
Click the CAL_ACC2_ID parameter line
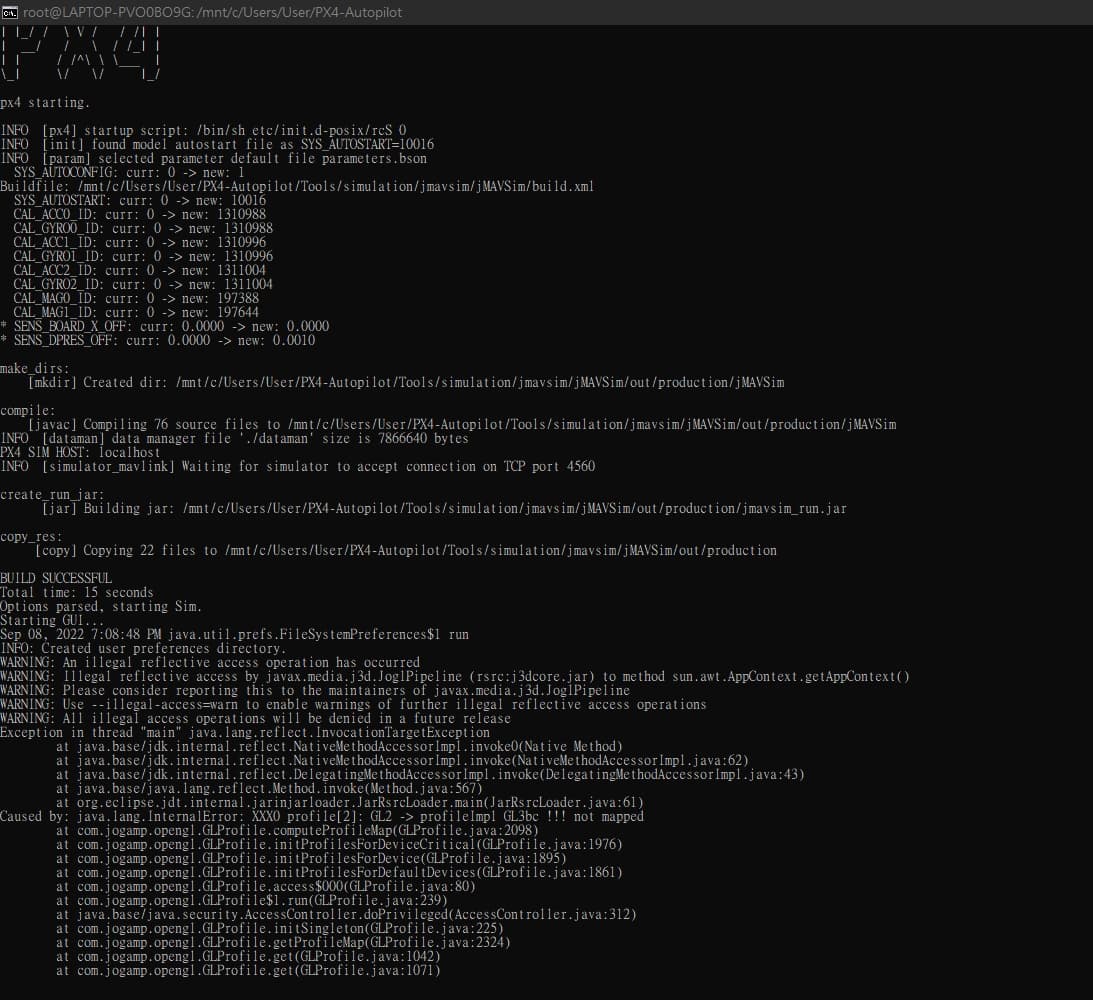click(x=139, y=270)
